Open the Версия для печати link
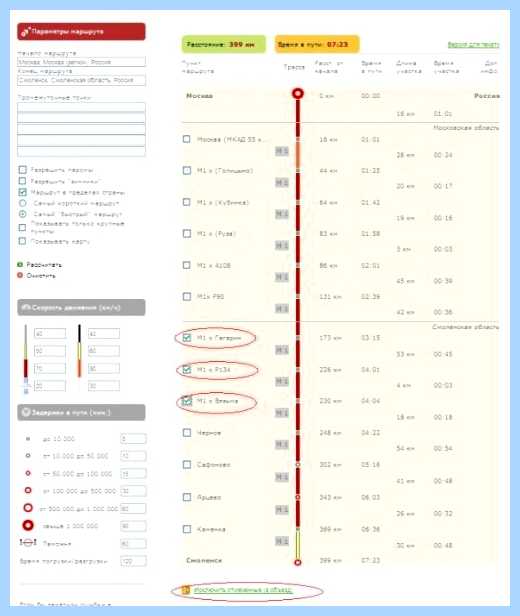Screen dimensions: 520x616 click(473, 45)
